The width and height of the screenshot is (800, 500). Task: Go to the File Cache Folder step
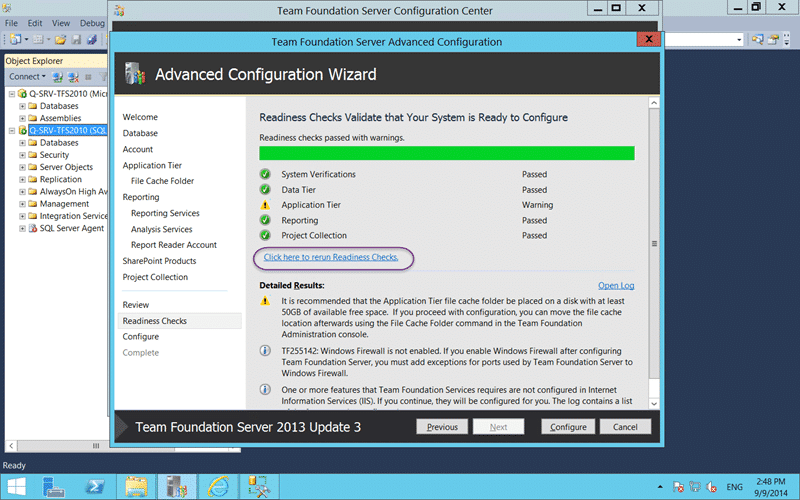(x=162, y=181)
